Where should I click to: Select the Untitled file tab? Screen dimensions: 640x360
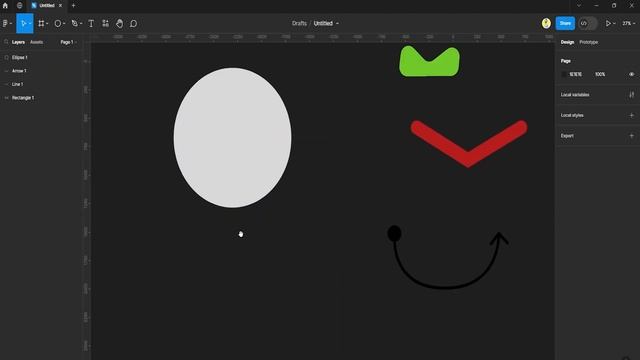point(47,6)
